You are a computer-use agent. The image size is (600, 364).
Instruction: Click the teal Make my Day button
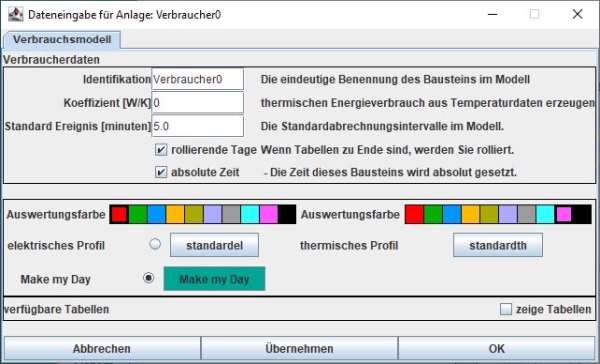[x=214, y=279]
